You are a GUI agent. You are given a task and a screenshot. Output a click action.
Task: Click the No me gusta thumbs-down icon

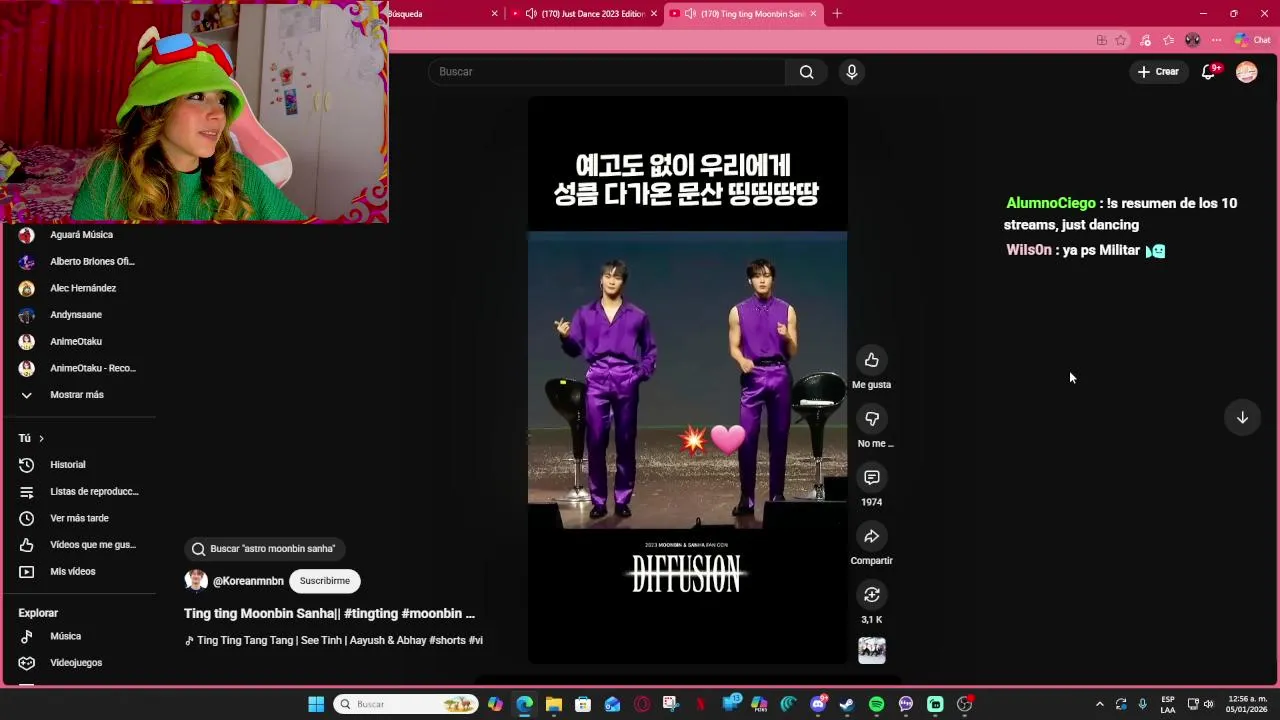(x=872, y=419)
